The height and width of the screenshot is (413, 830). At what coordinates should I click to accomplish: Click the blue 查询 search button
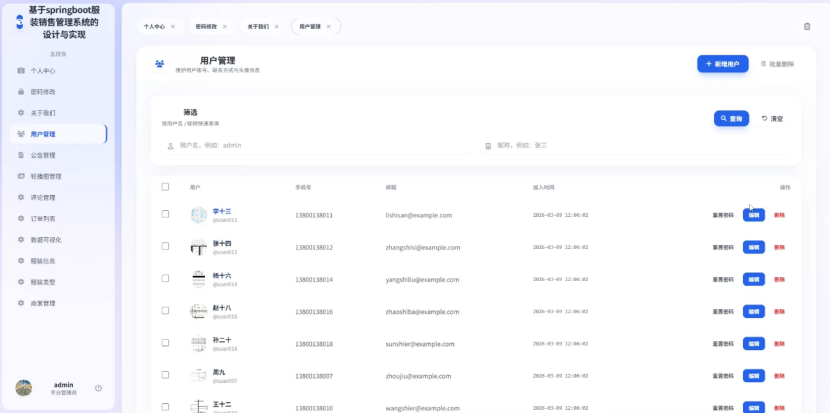tap(731, 119)
